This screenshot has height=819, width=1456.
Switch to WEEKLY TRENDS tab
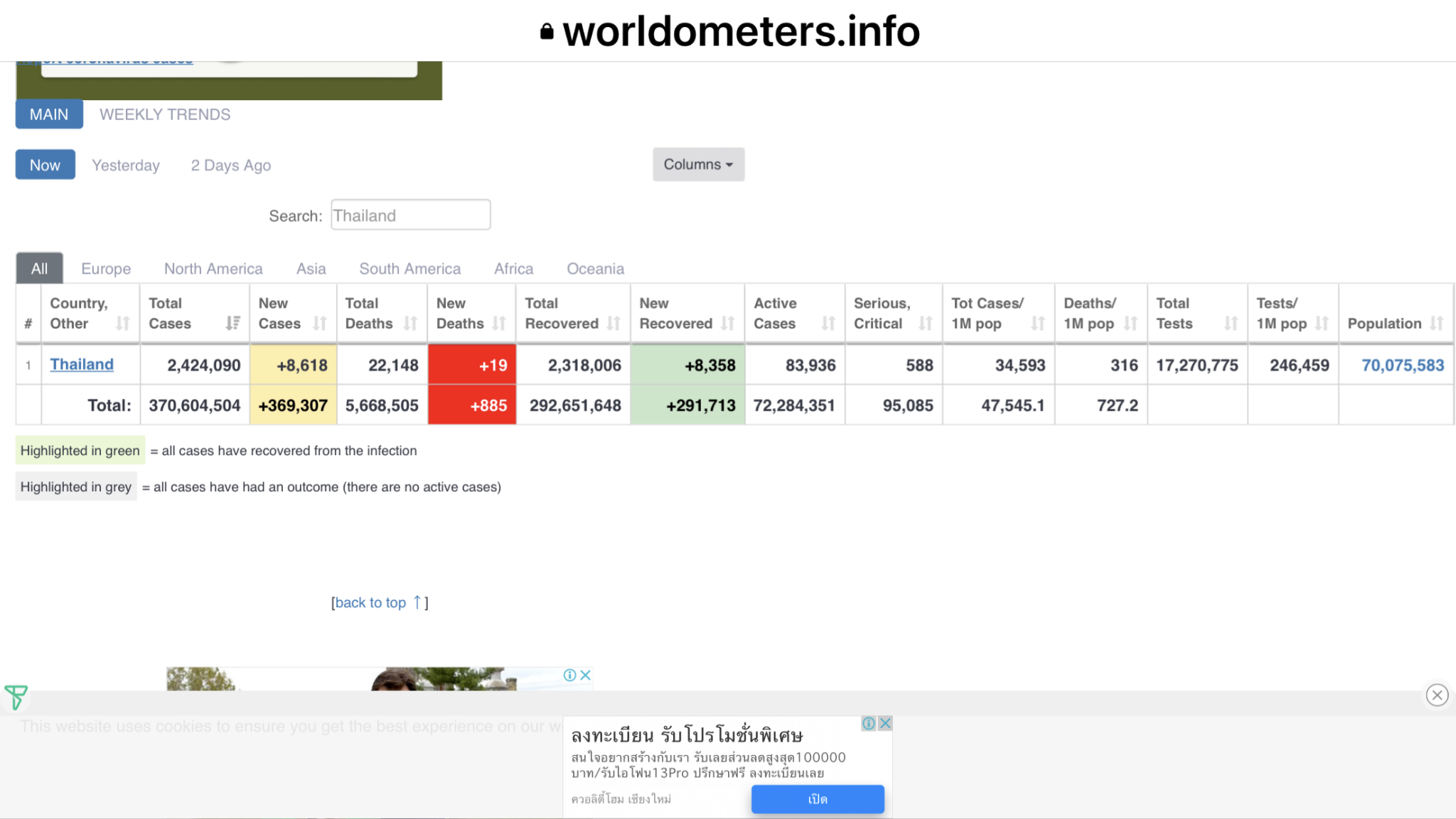(165, 114)
